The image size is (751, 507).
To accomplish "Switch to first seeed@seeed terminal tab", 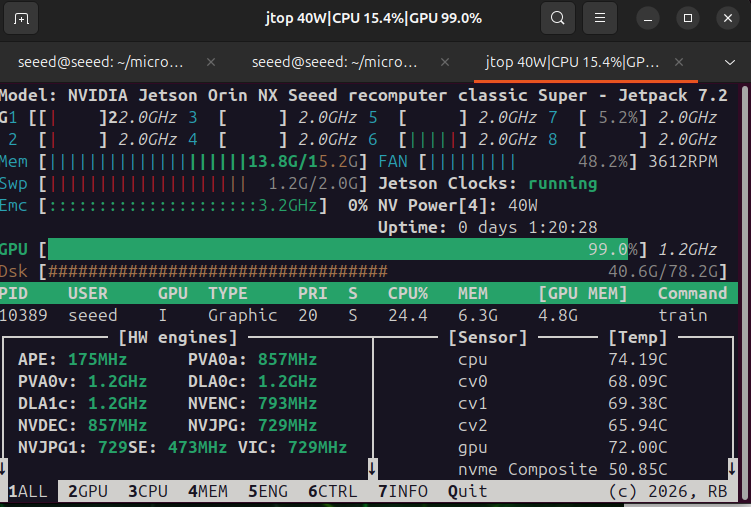I will 101,62.
